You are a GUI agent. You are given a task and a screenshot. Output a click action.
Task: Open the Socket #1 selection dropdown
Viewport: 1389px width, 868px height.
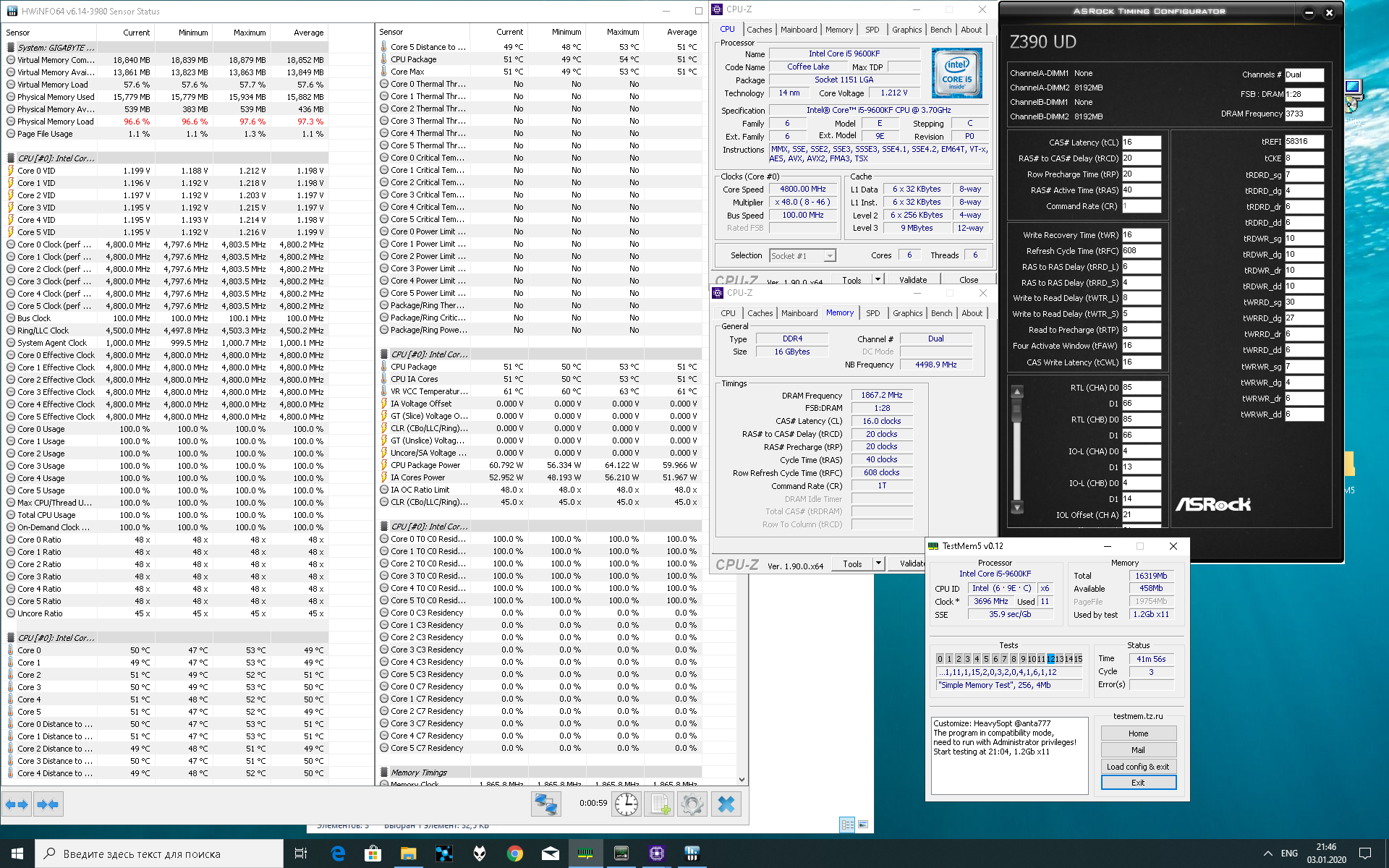tap(830, 256)
